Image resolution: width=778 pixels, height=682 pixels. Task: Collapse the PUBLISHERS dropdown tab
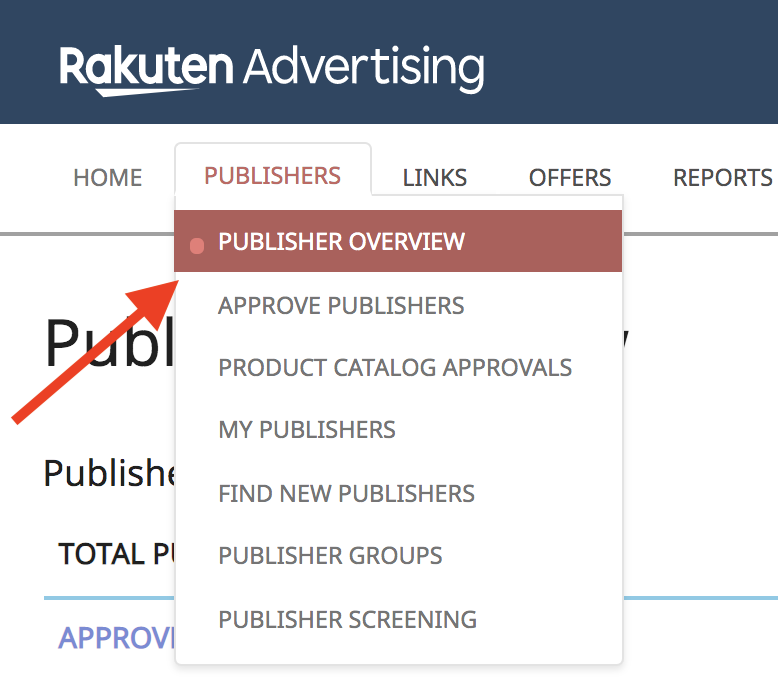click(272, 176)
